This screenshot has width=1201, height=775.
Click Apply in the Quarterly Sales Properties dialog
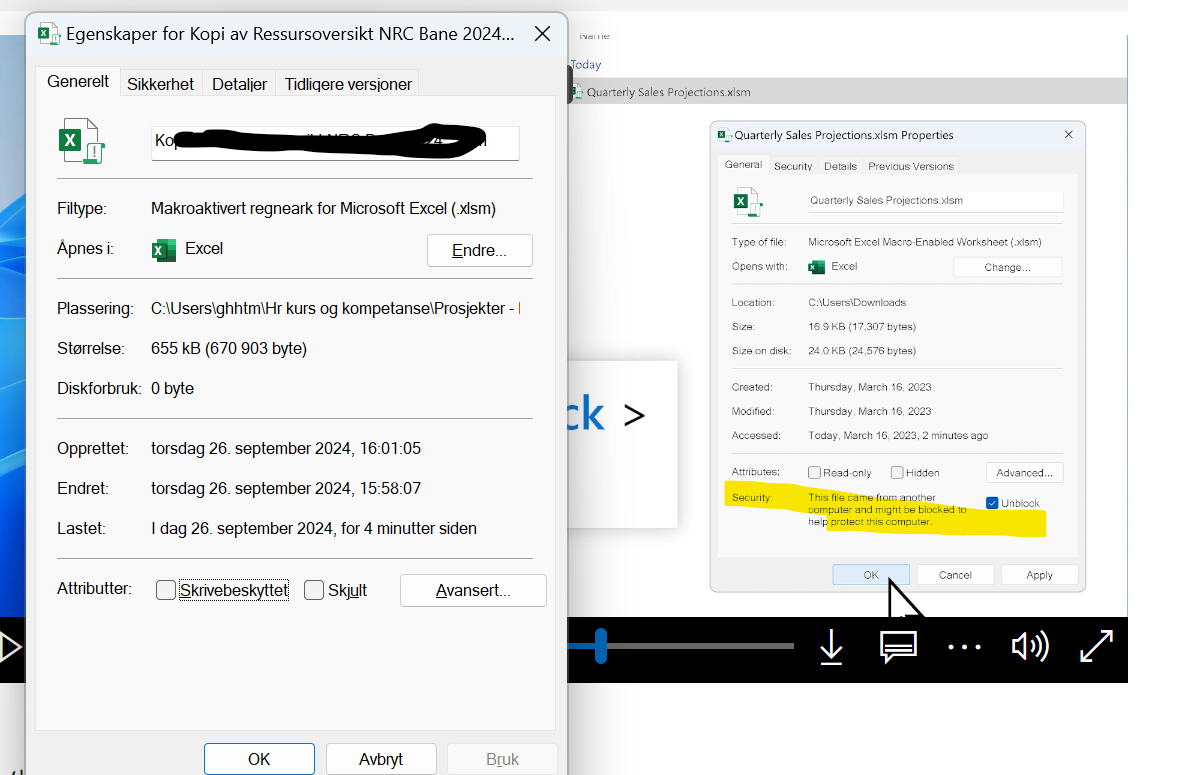(1039, 574)
